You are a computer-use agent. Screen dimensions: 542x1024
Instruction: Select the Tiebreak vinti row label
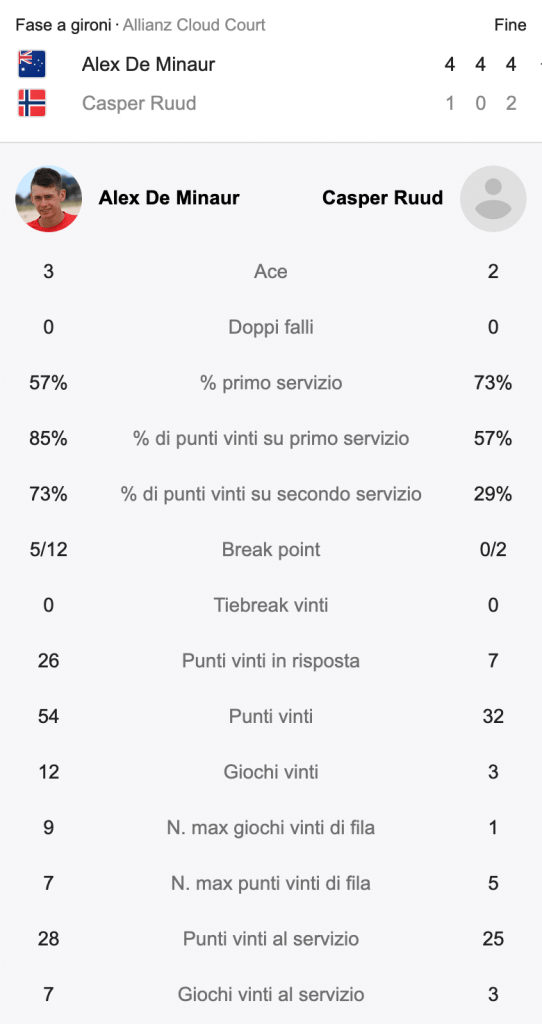click(x=270, y=605)
